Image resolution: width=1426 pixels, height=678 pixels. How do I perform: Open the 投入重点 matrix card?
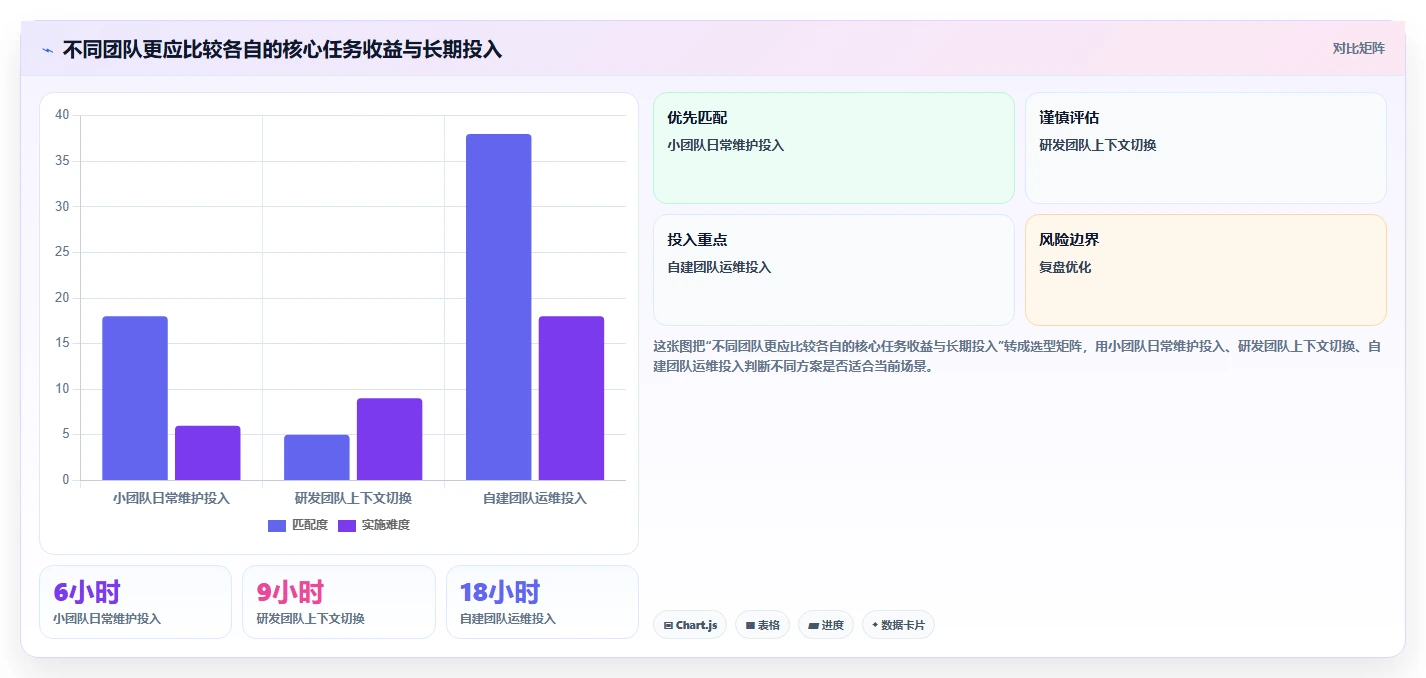point(834,270)
